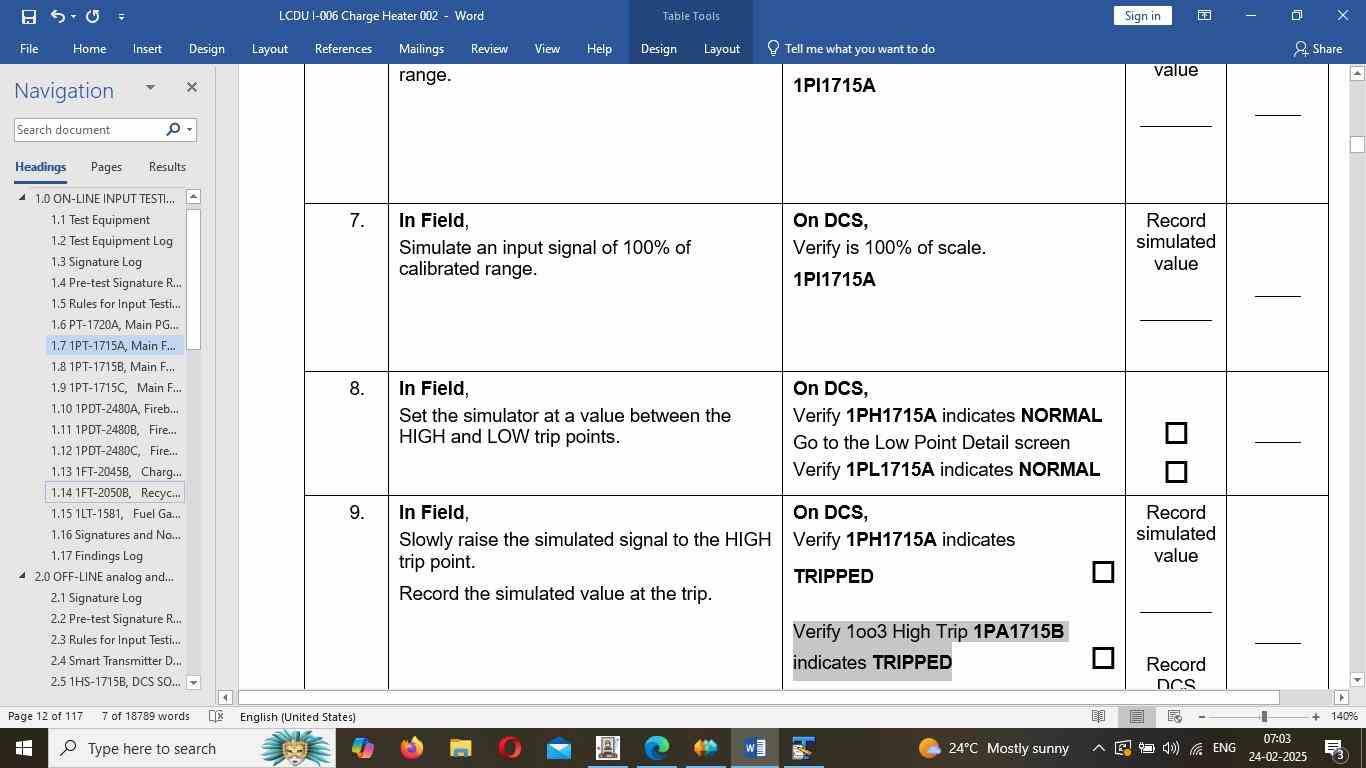The image size is (1366, 768).
Task: Click the 140% zoom level indicator
Action: tap(1345, 717)
